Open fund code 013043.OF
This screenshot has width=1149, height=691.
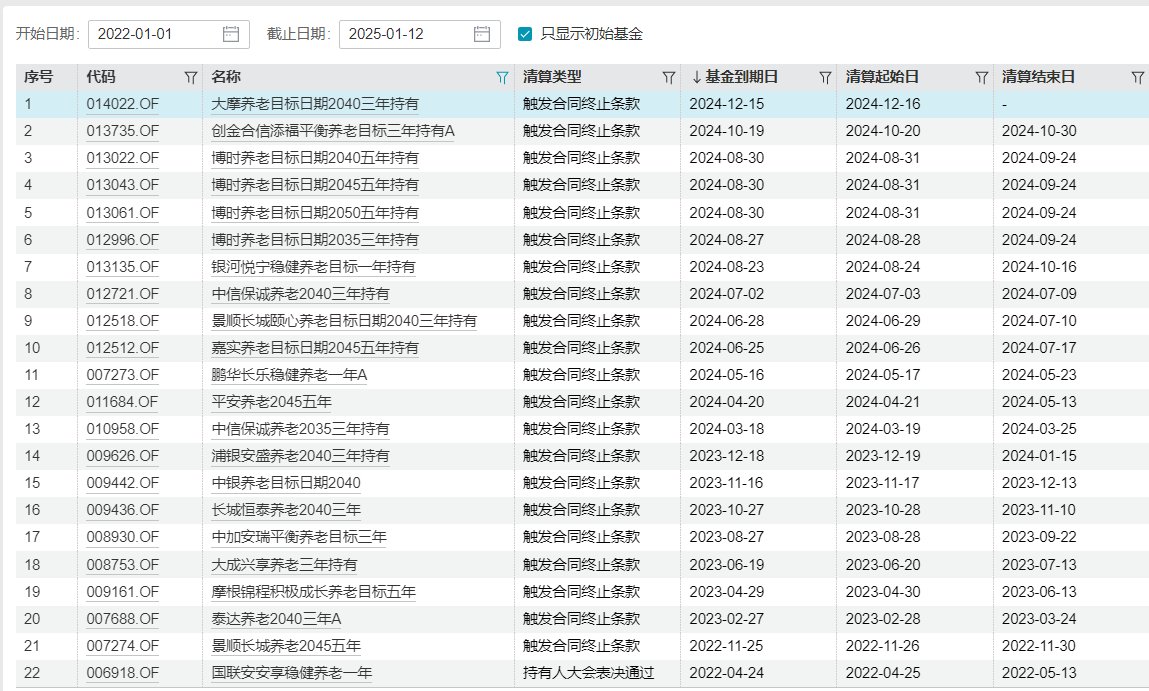(122, 185)
